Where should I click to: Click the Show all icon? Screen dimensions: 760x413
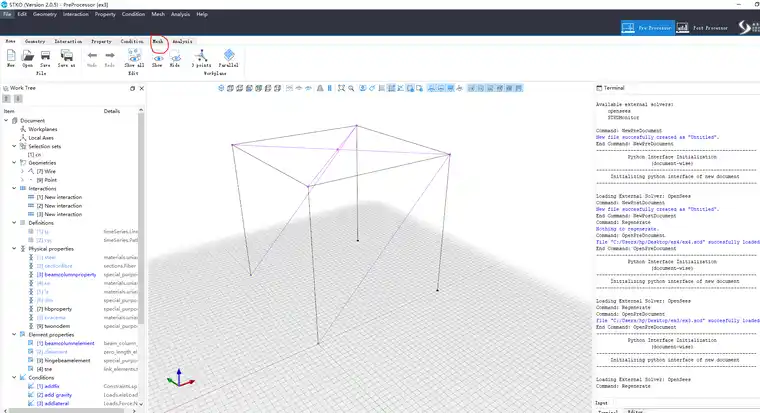pos(134,55)
